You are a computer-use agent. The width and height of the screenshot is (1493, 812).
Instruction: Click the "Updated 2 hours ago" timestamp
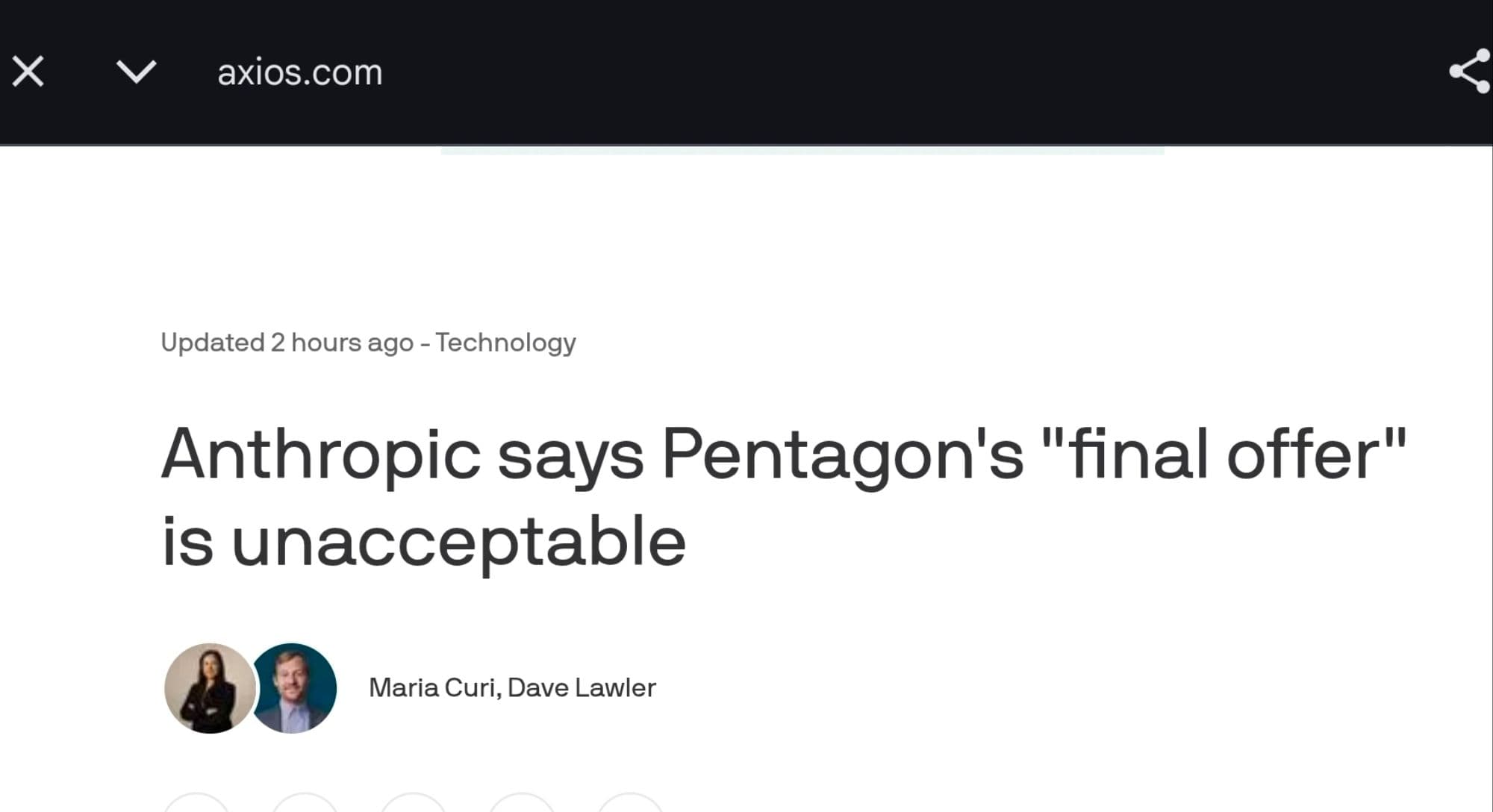(287, 343)
